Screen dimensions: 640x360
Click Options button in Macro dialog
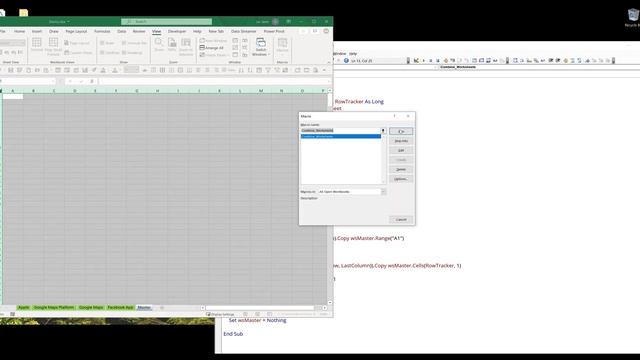pyautogui.click(x=401, y=179)
